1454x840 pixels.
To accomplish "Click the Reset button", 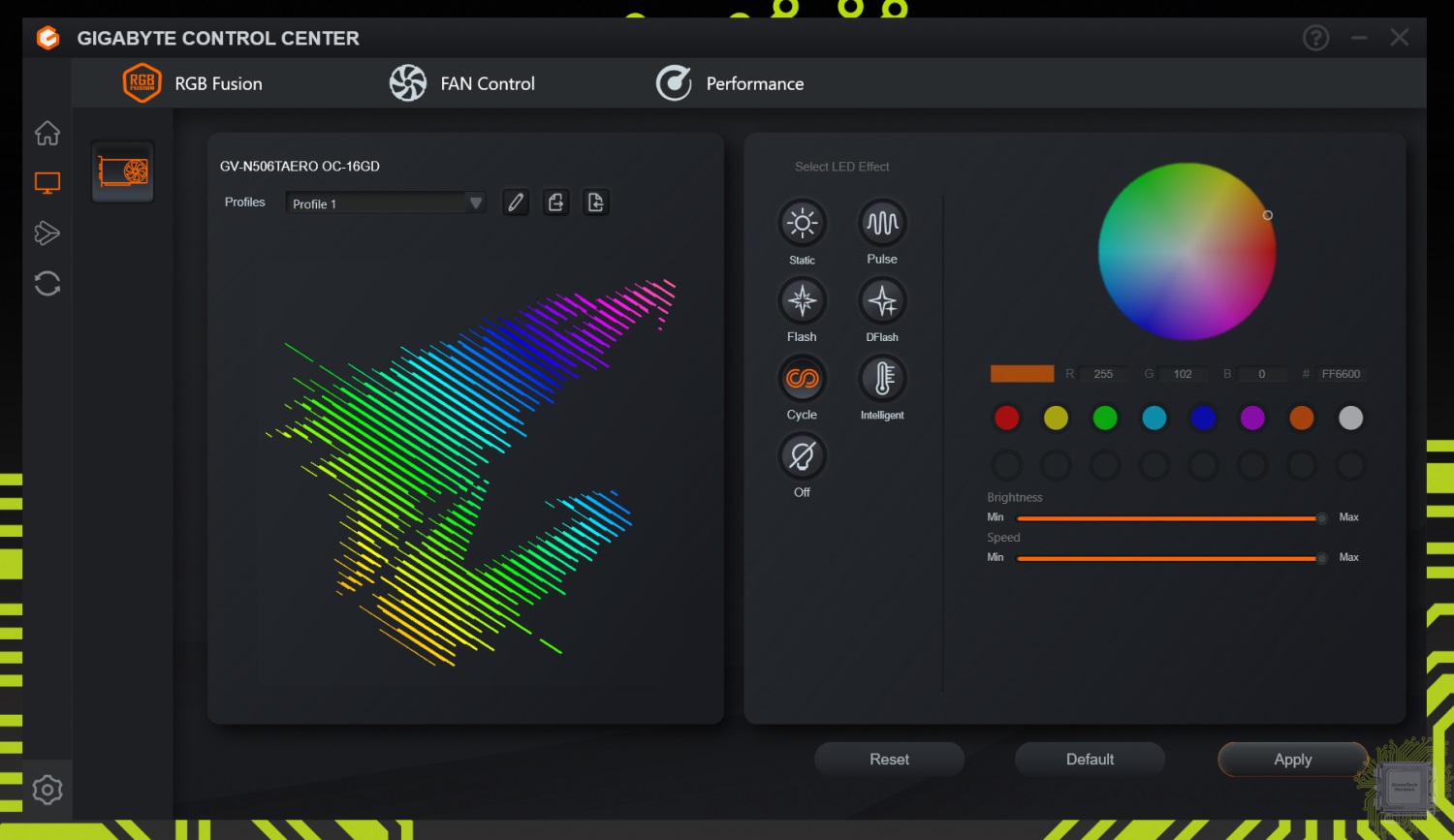I will click(x=889, y=760).
